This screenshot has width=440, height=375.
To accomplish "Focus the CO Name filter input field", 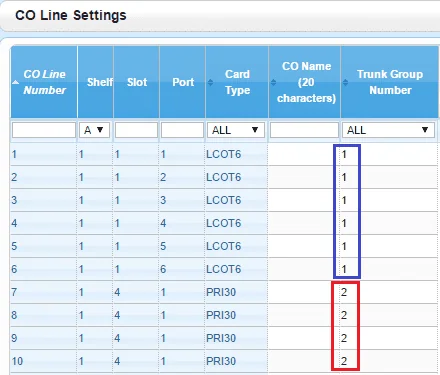I will (304, 130).
